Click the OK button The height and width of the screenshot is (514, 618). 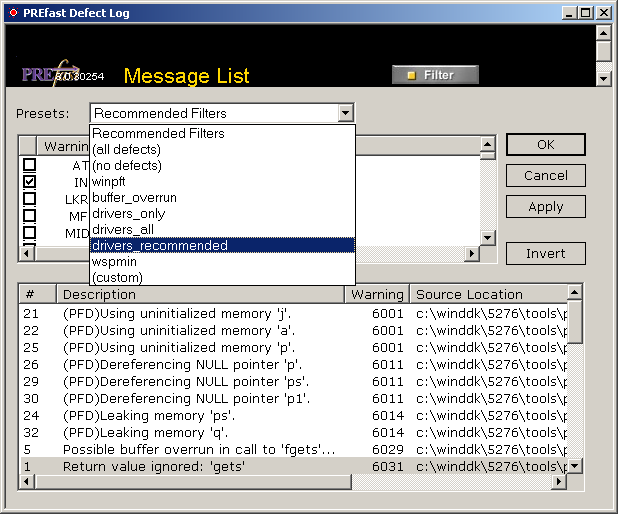point(545,145)
